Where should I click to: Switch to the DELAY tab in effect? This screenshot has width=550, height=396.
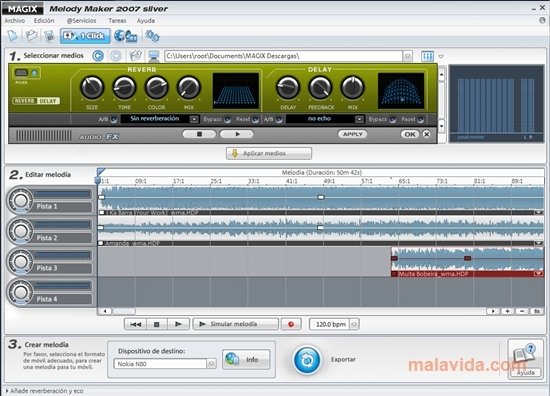(48, 101)
